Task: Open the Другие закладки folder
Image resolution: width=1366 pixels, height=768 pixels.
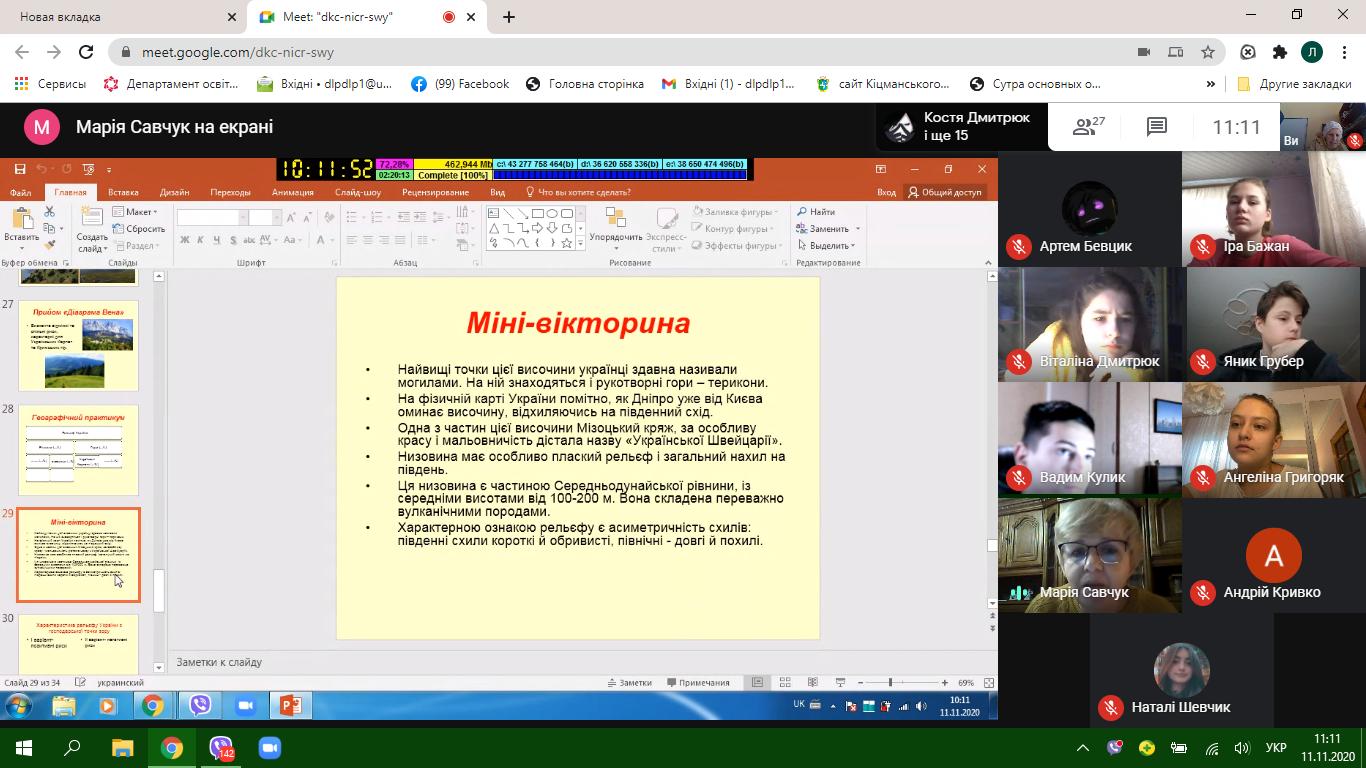Action: tap(1294, 84)
